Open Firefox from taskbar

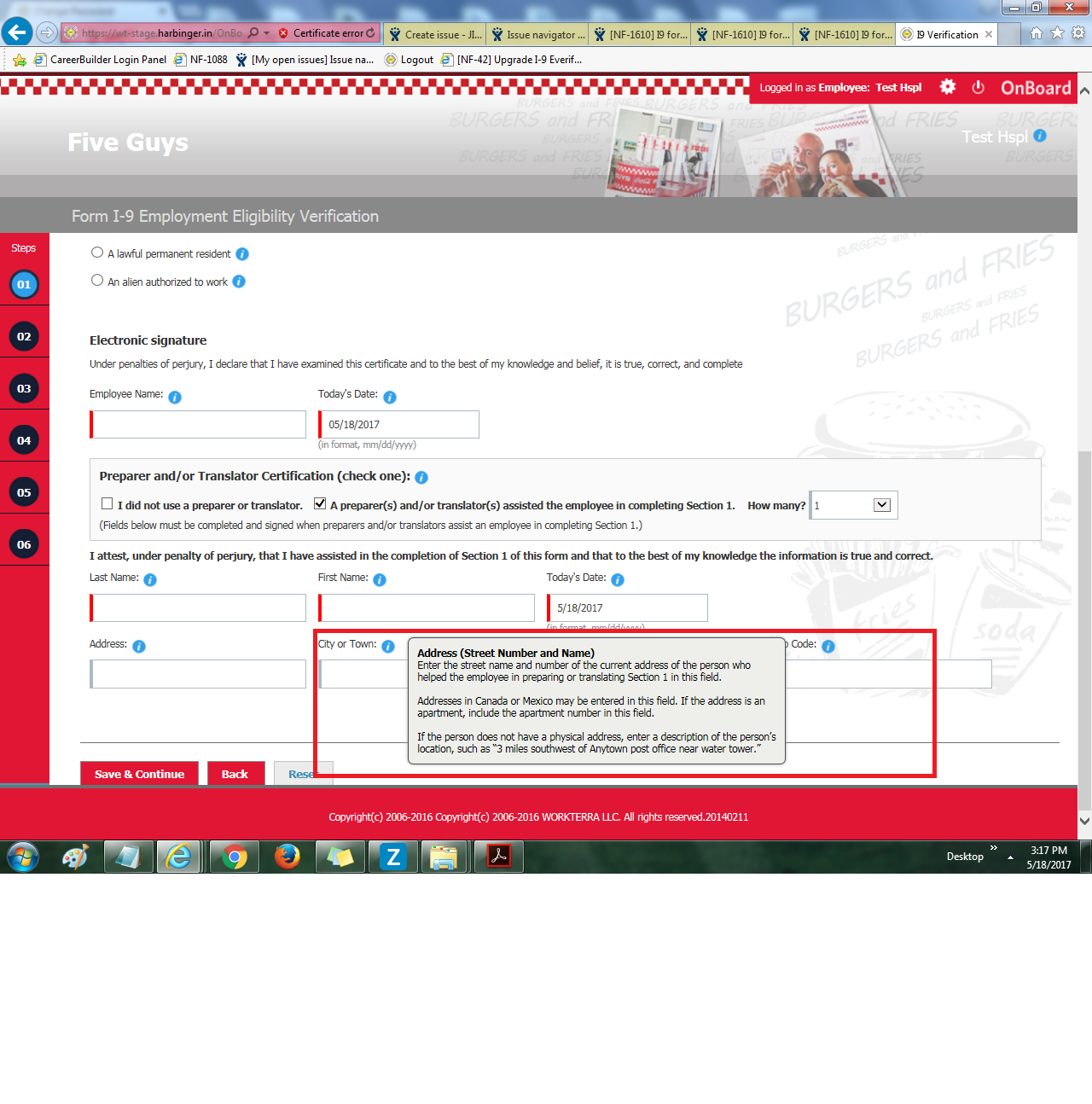click(x=288, y=857)
